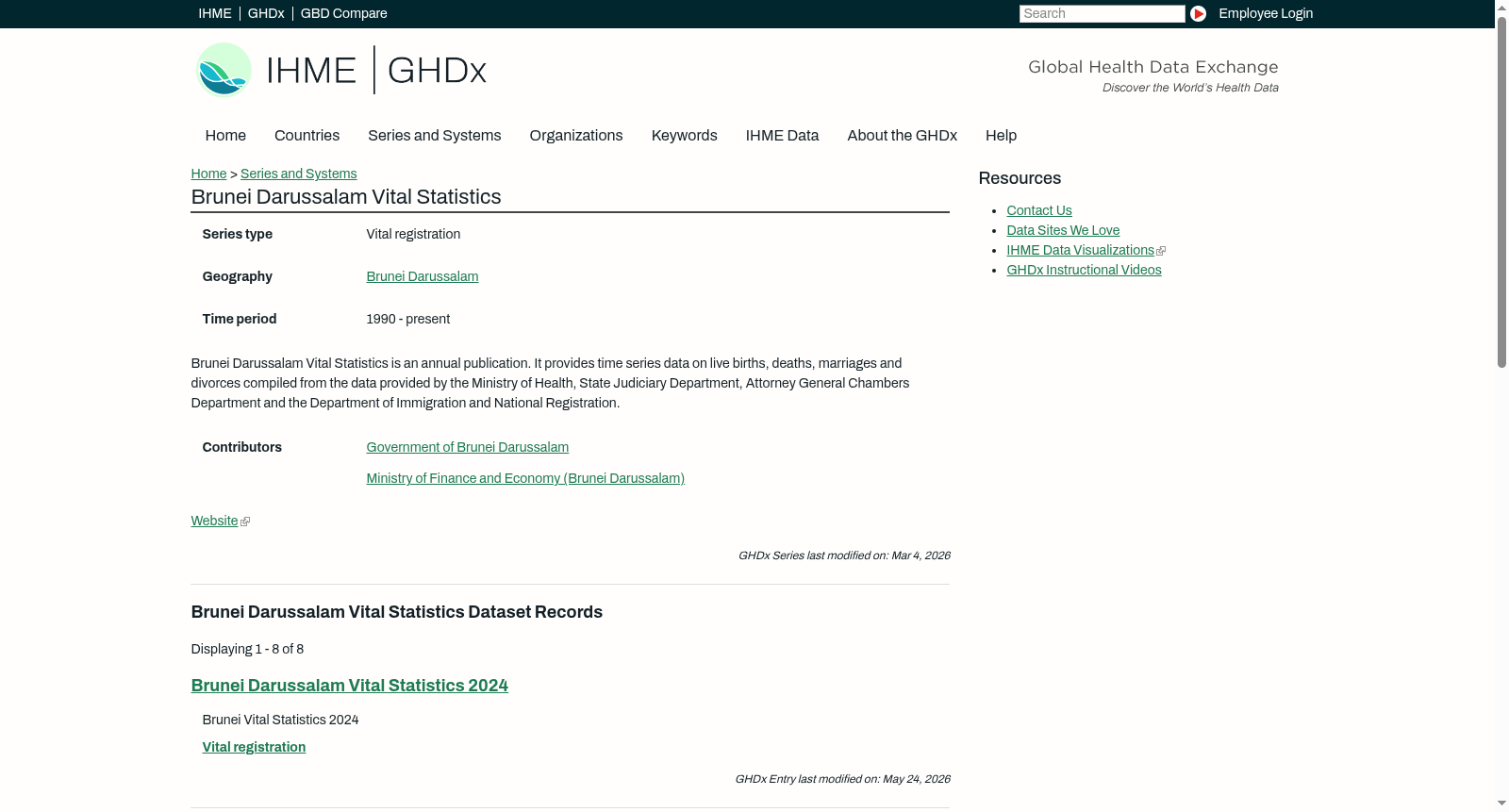Image resolution: width=1509 pixels, height=812 pixels.
Task: Open Series and Systems menu
Action: [434, 136]
